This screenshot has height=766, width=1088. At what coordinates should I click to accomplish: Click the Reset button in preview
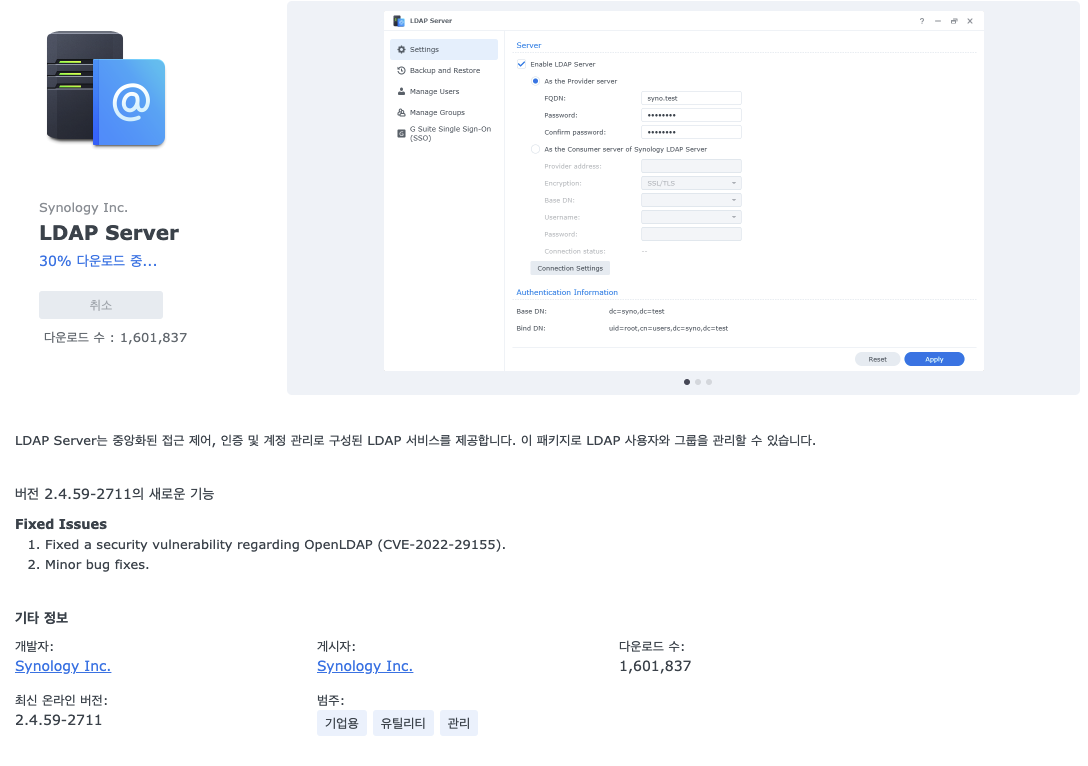coord(878,359)
